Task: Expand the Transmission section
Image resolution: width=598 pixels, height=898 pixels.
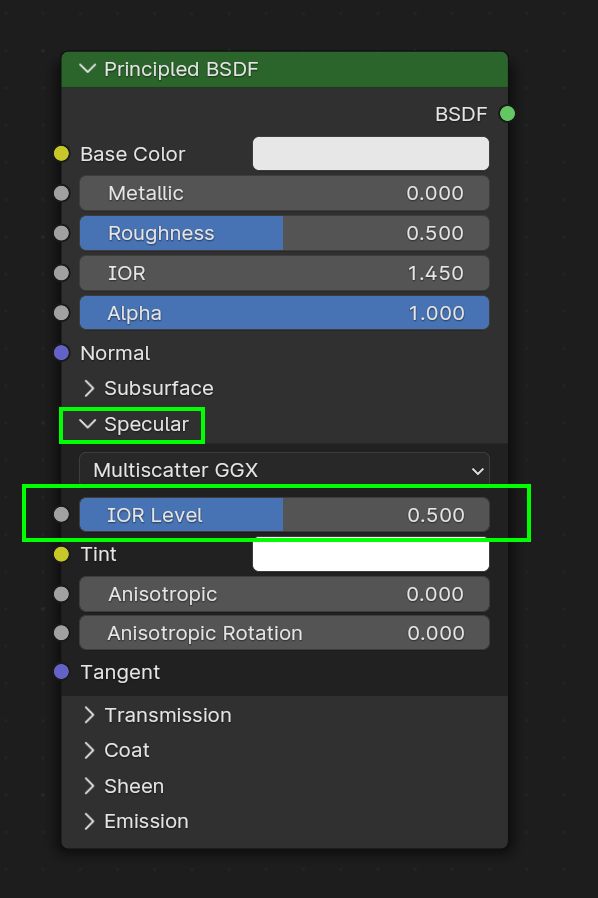Action: click(x=89, y=715)
